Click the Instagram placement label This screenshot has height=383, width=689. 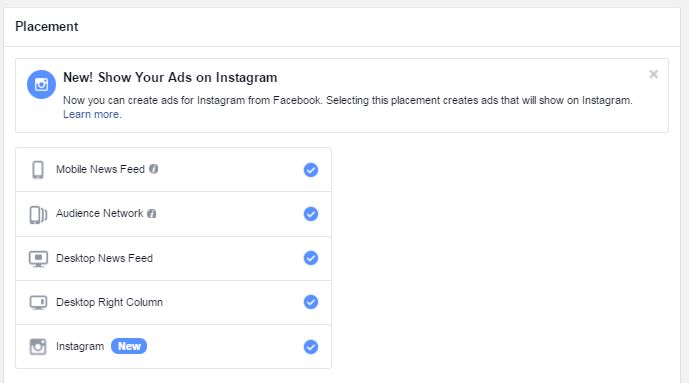pos(80,347)
